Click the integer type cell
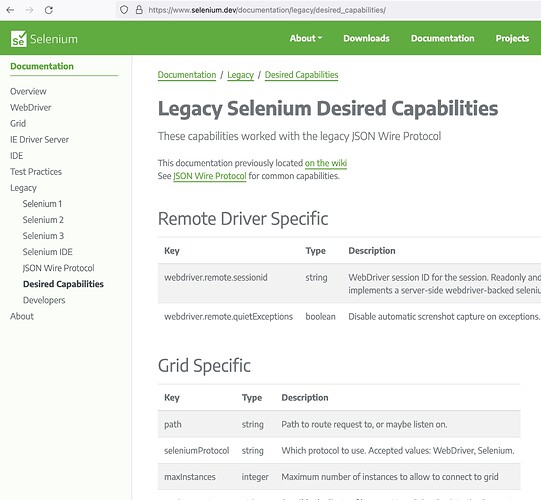The width and height of the screenshot is (541, 500). click(255, 477)
